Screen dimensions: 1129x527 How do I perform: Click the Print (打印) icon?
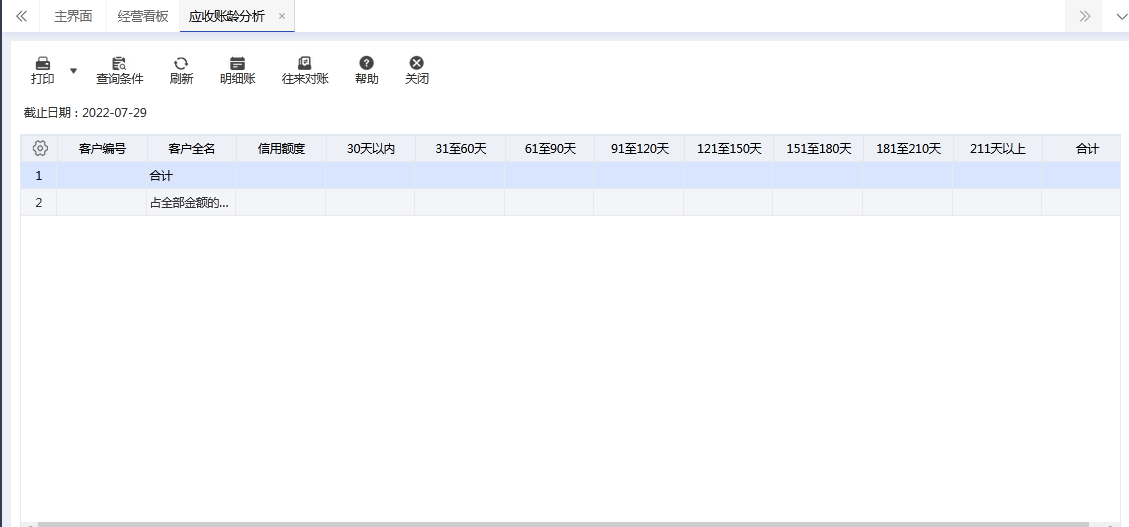[x=42, y=64]
